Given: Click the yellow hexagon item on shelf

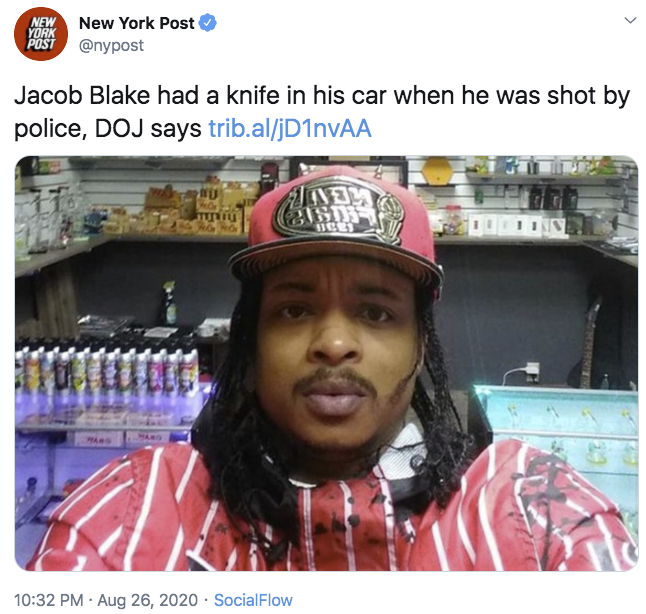Looking at the screenshot, I should (x=437, y=171).
